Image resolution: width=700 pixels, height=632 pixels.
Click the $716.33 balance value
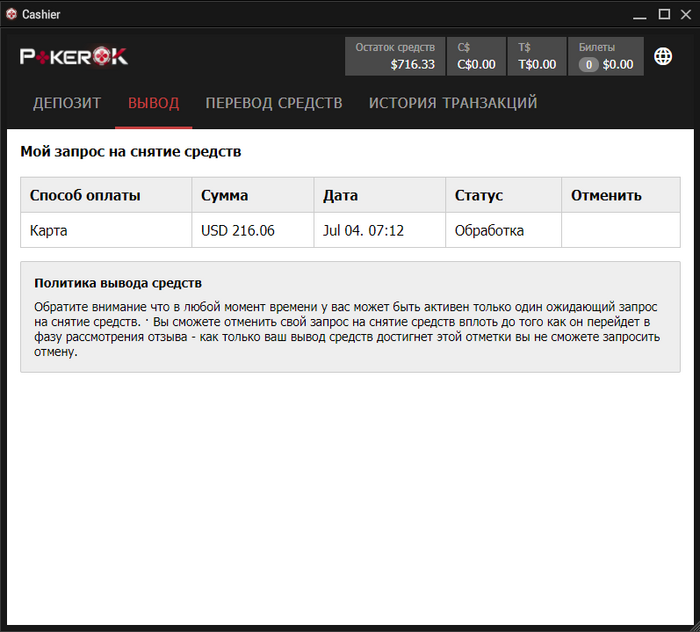(412, 65)
